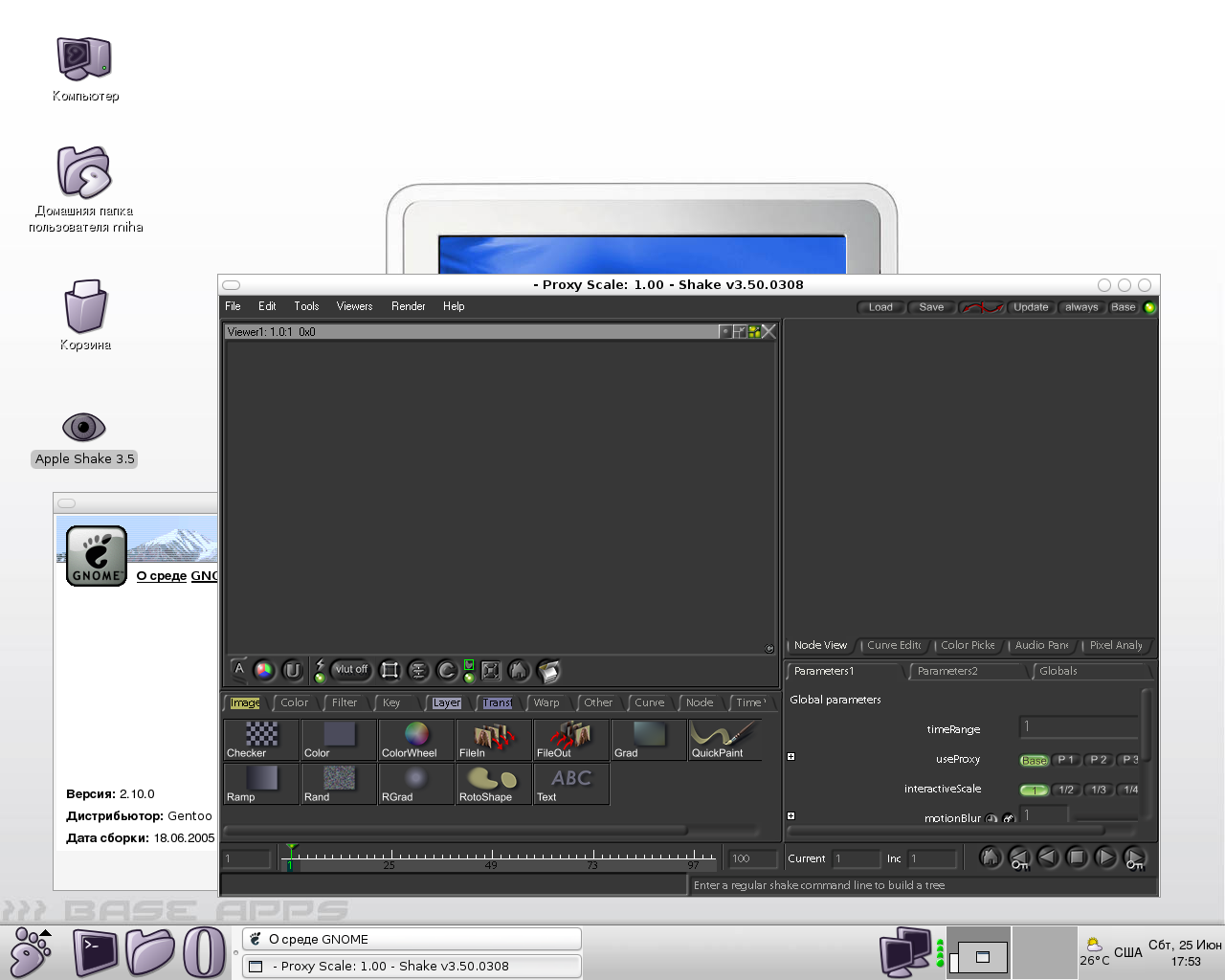Screen dimensions: 1225x980
Task: Click the playback home button
Action: [991, 857]
